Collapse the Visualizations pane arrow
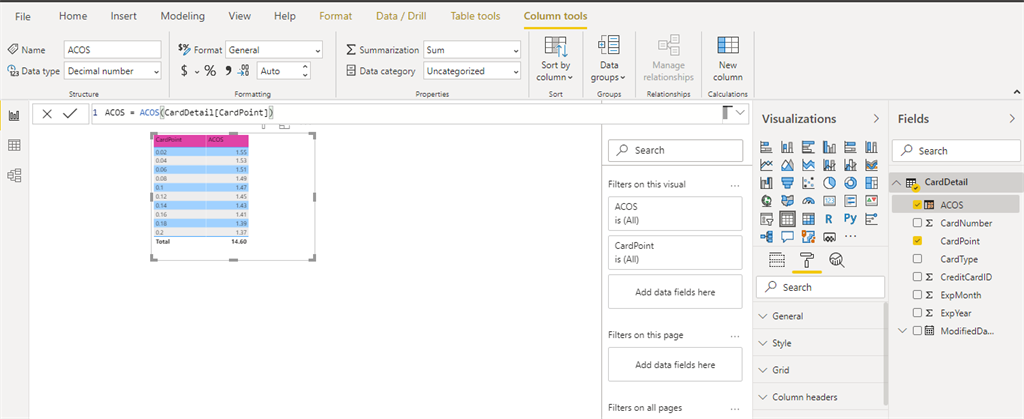Image resolution: width=1024 pixels, height=419 pixels. [876, 119]
